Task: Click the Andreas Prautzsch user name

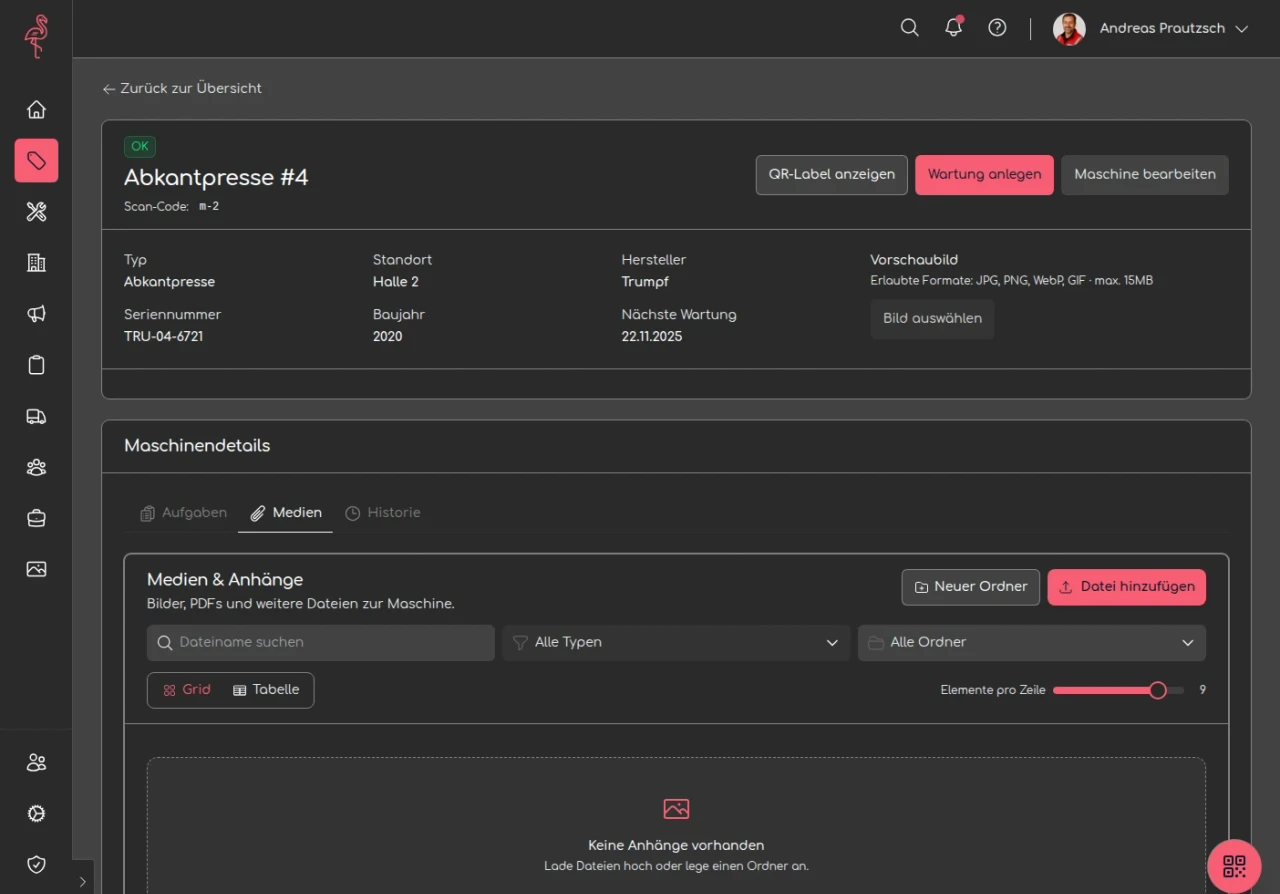Action: [1162, 29]
